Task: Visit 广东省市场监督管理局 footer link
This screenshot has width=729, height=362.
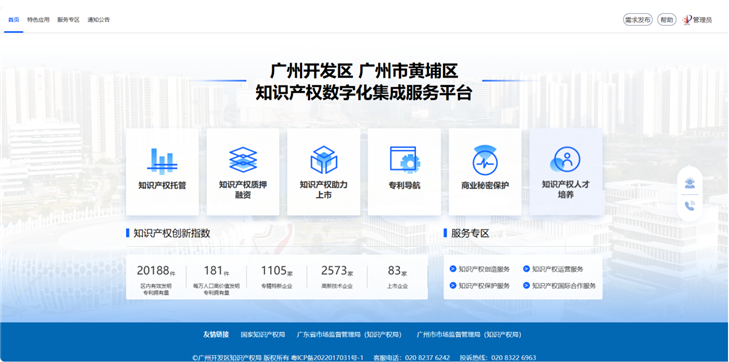Action: [x=349, y=335]
